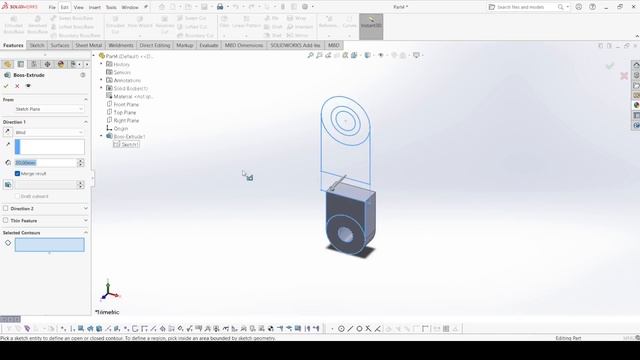Open the Options gear icon in the toolbar
The height and width of the screenshot is (360, 640).
coord(305,7)
